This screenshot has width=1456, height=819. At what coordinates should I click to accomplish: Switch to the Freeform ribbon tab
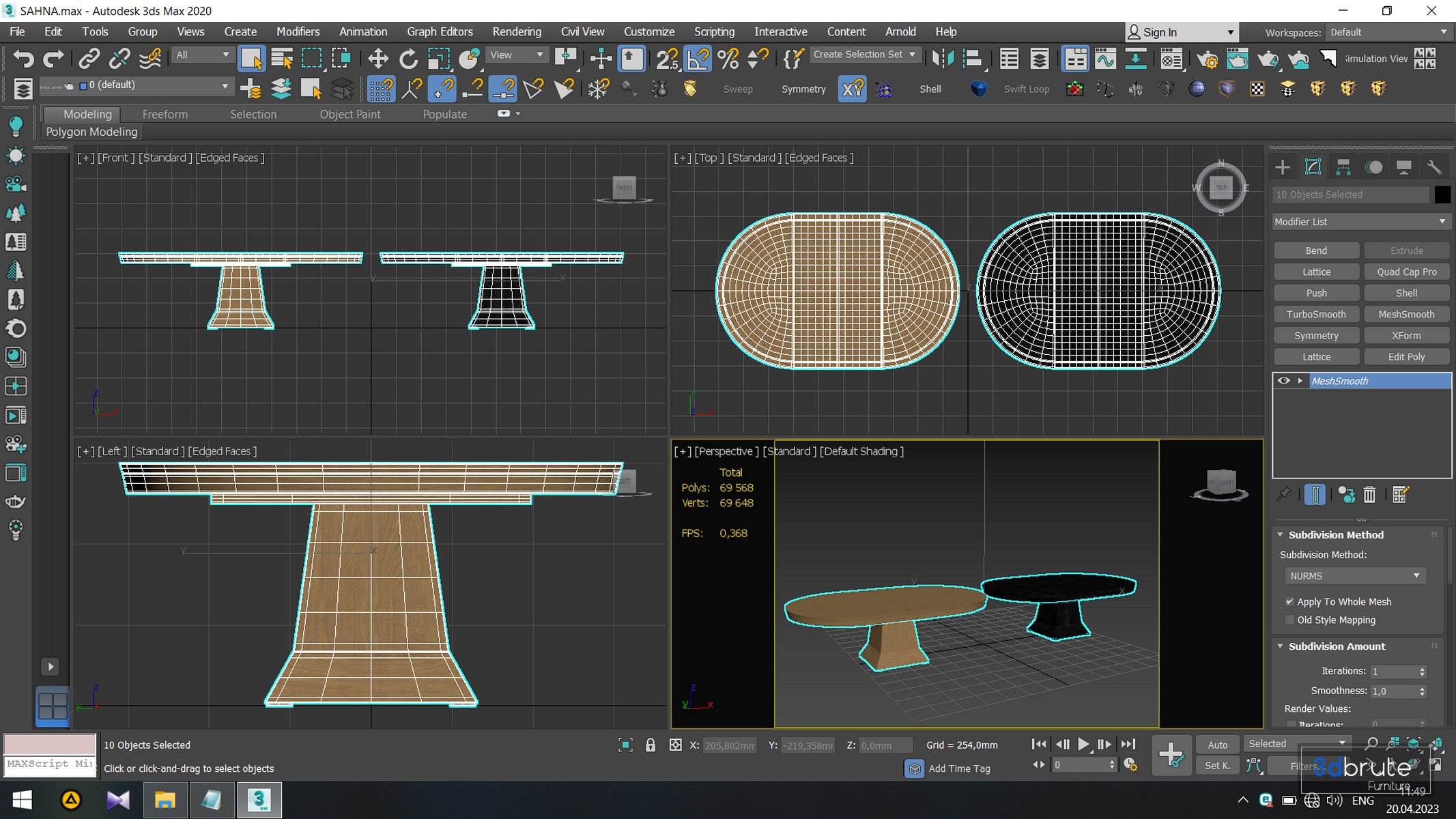(x=165, y=115)
